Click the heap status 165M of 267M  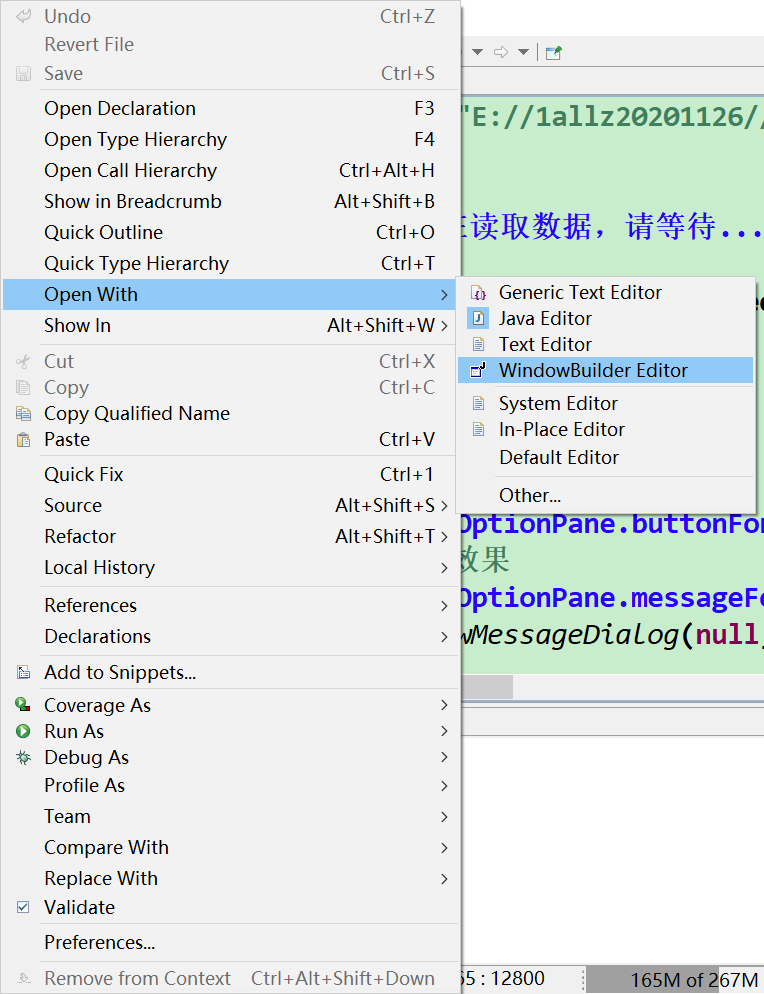[674, 979]
